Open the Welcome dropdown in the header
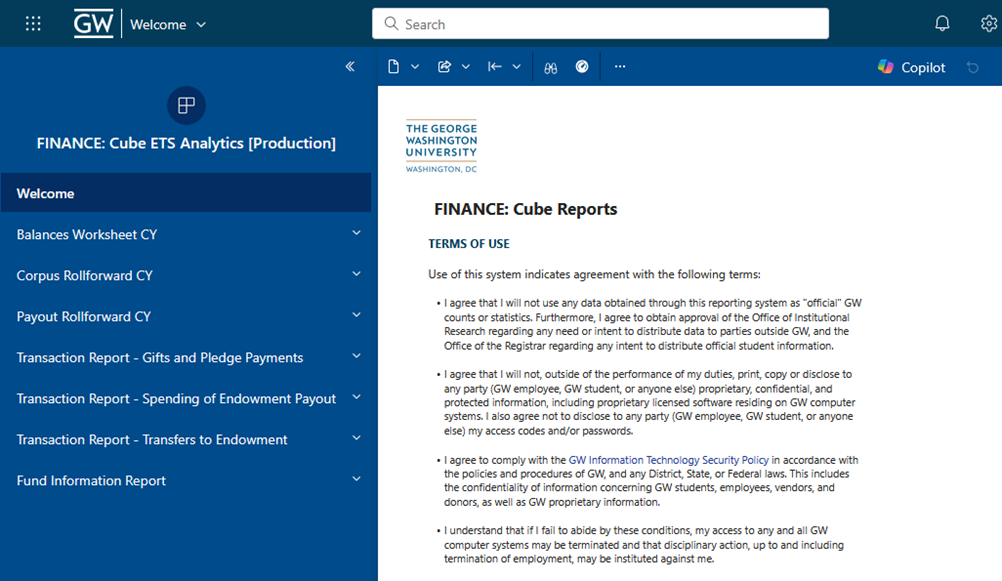Screen dimensions: 1002x581 point(201,24)
